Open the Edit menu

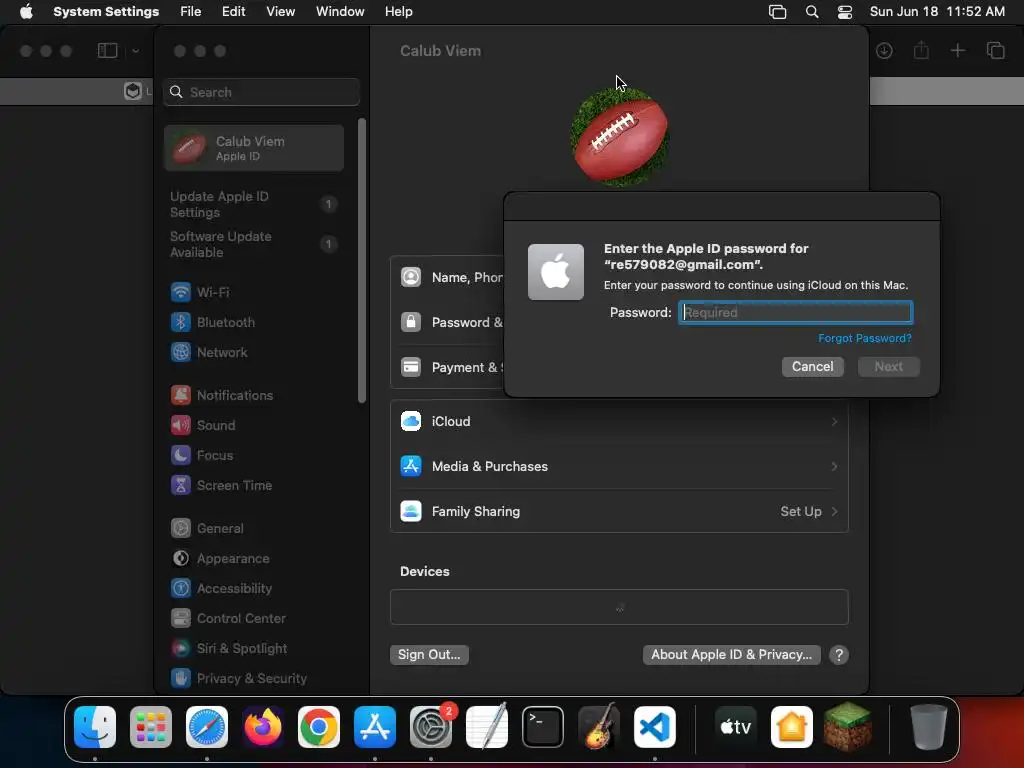(233, 12)
